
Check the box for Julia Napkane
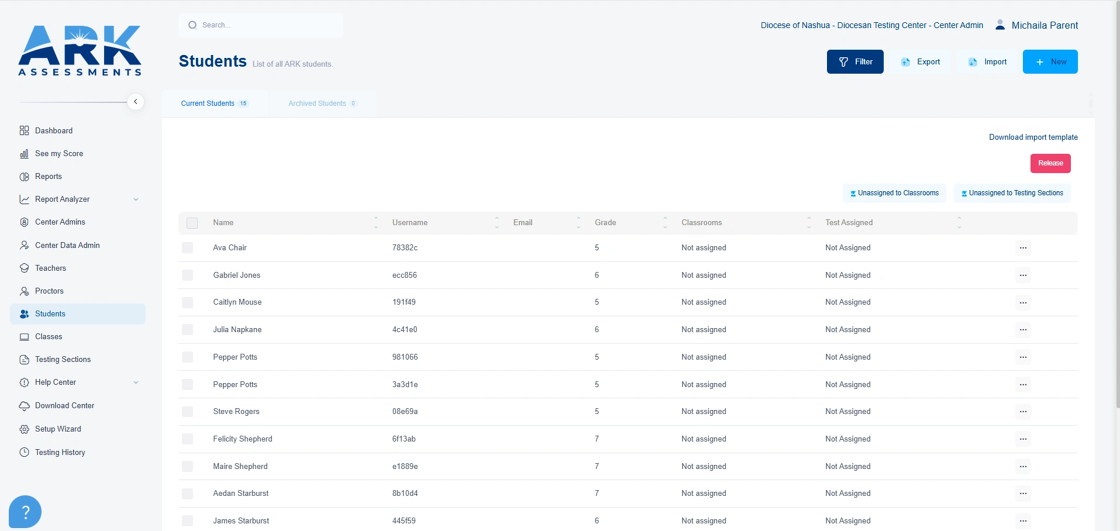click(187, 329)
